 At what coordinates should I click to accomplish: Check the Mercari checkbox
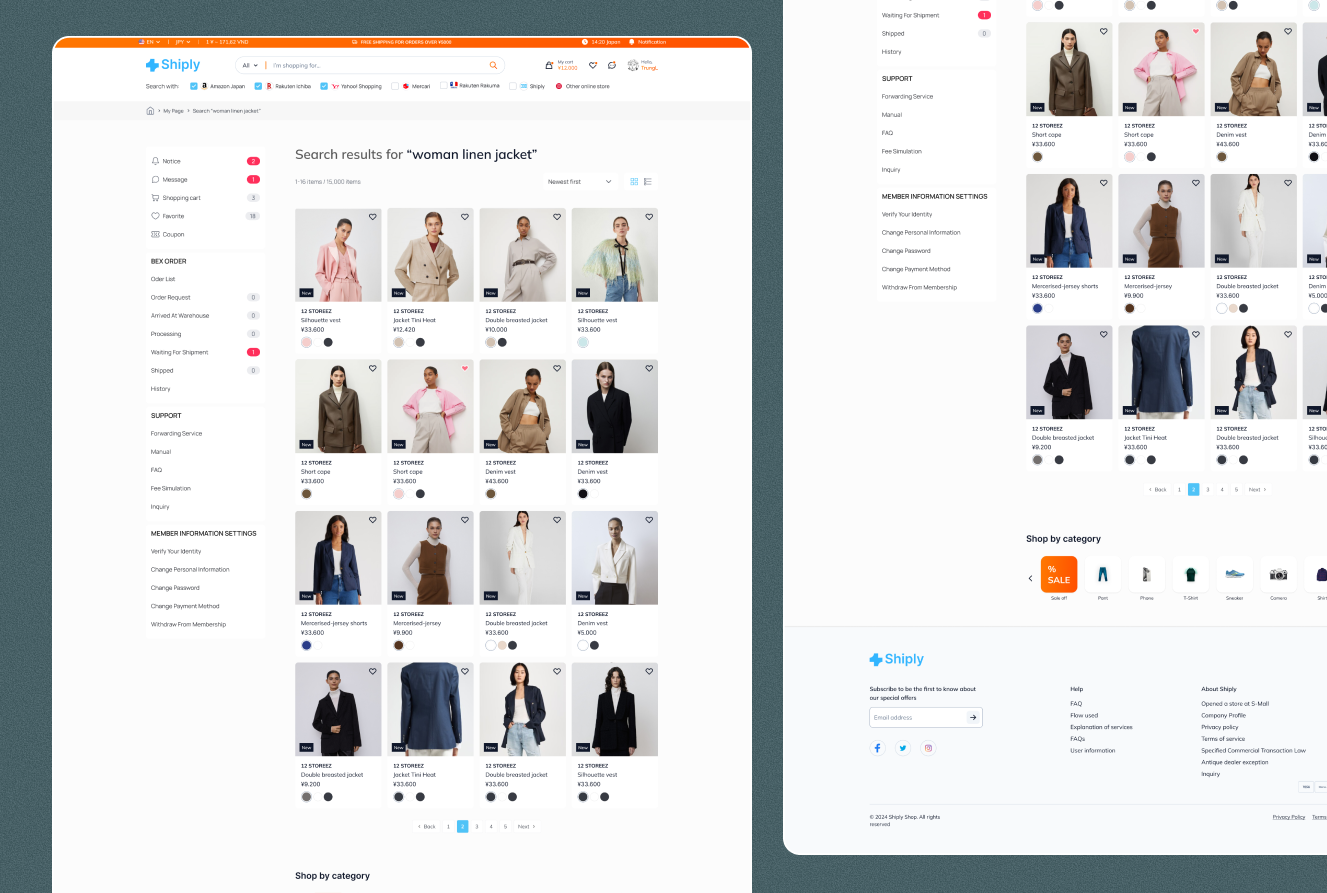click(x=395, y=86)
